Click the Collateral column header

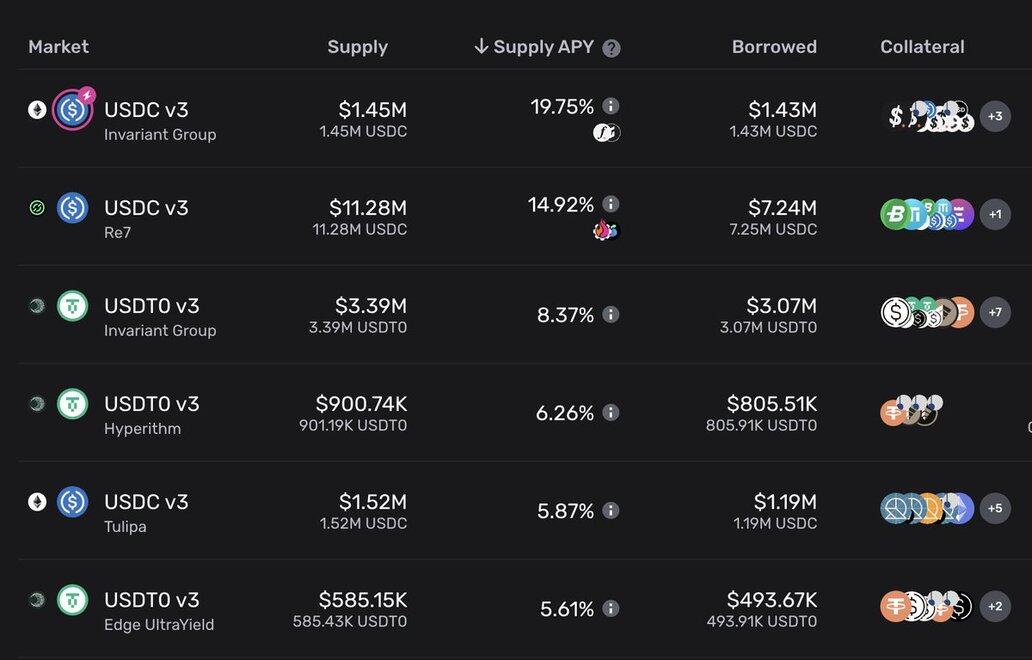point(922,47)
